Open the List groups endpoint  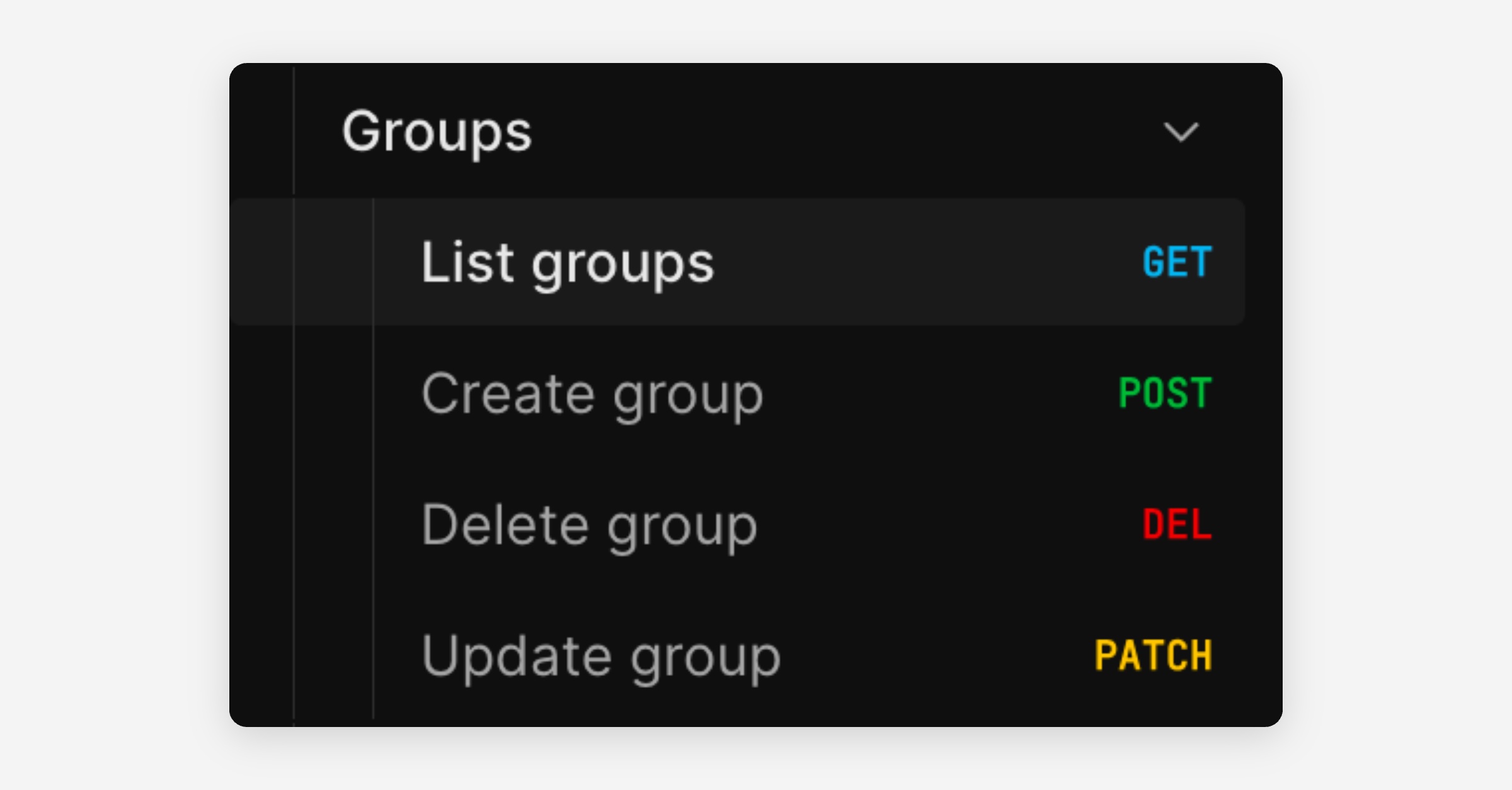coord(737,262)
